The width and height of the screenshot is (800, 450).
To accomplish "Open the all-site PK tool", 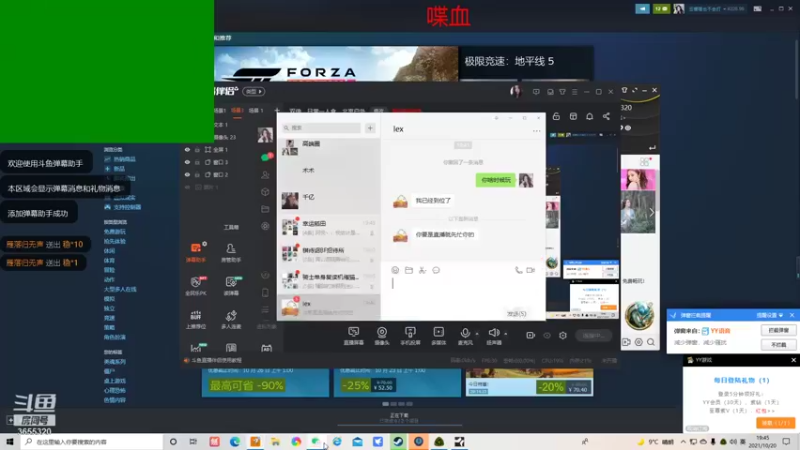I will click(196, 286).
